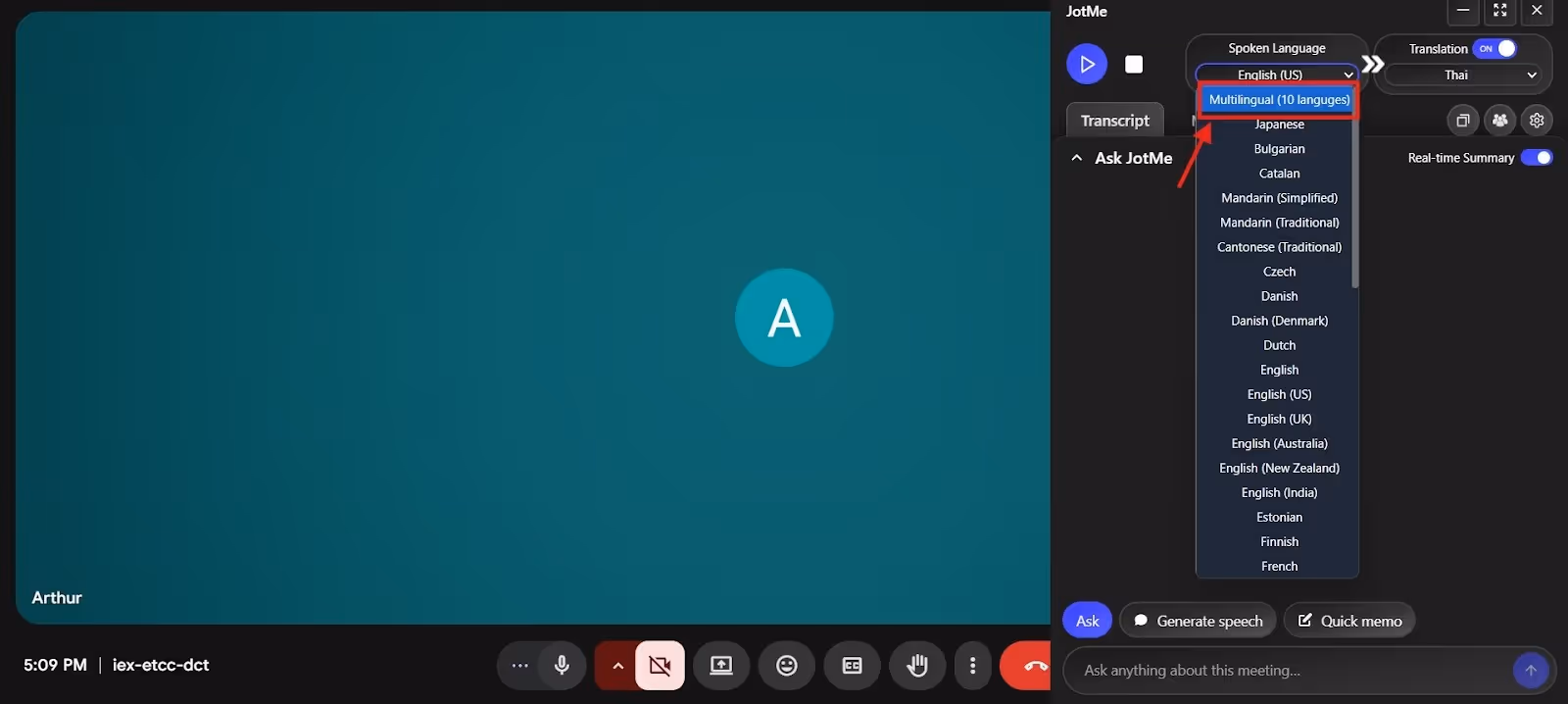
Task: Raise your hand in the meeting
Action: point(917,666)
